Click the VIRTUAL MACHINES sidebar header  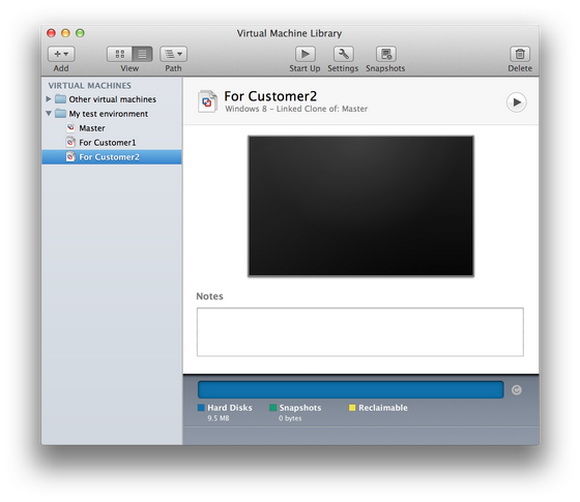pos(90,85)
